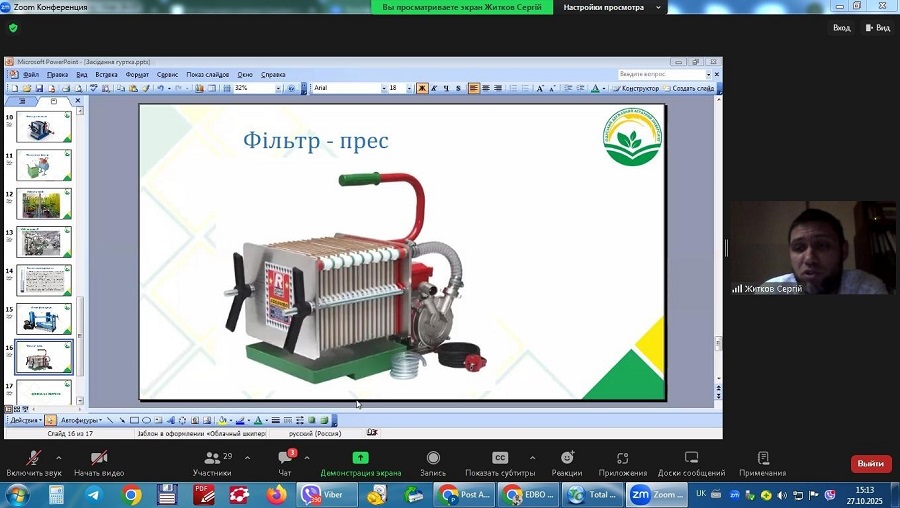900x508 pixels.
Task: Select slide 12 thumbnail in the panel
Action: pyautogui.click(x=44, y=204)
